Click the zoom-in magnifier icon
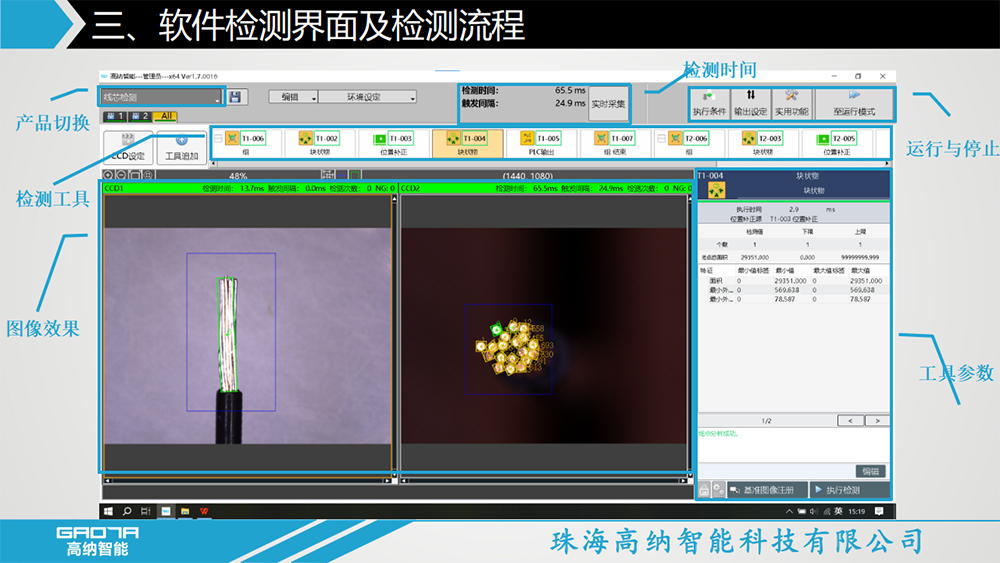 pos(108,175)
